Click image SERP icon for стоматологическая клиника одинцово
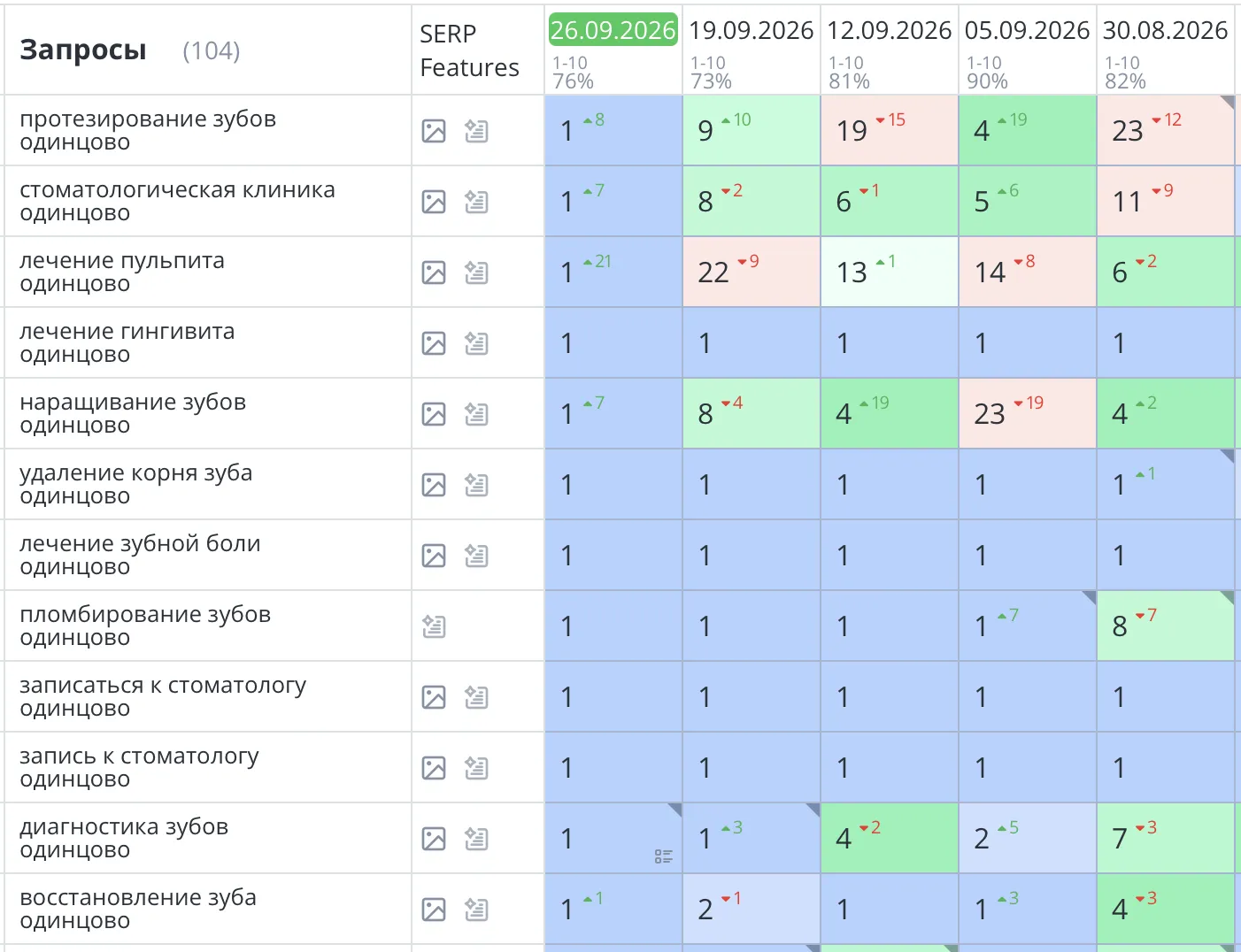 [x=434, y=202]
